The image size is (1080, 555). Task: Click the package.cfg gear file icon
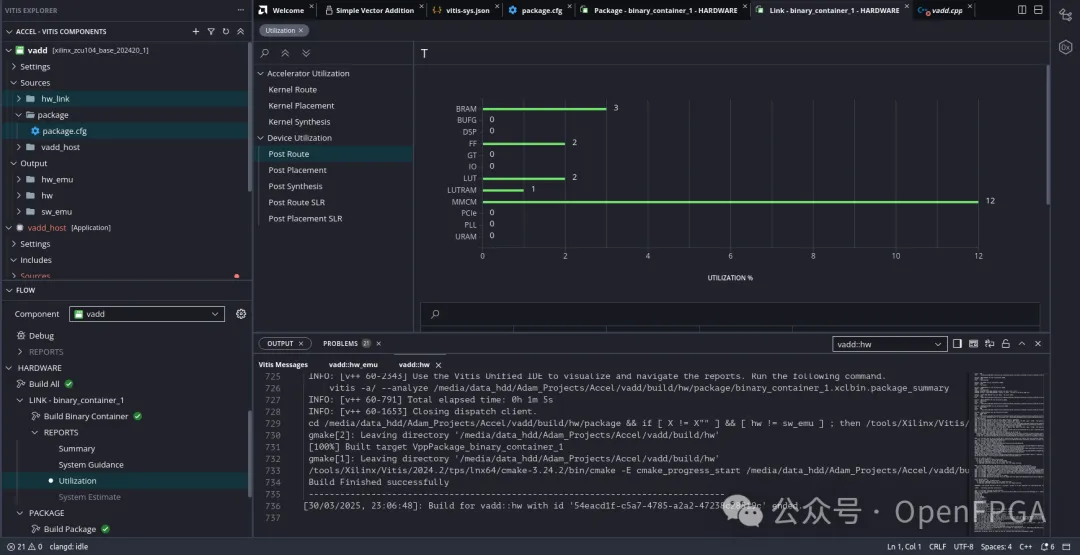(x=35, y=131)
